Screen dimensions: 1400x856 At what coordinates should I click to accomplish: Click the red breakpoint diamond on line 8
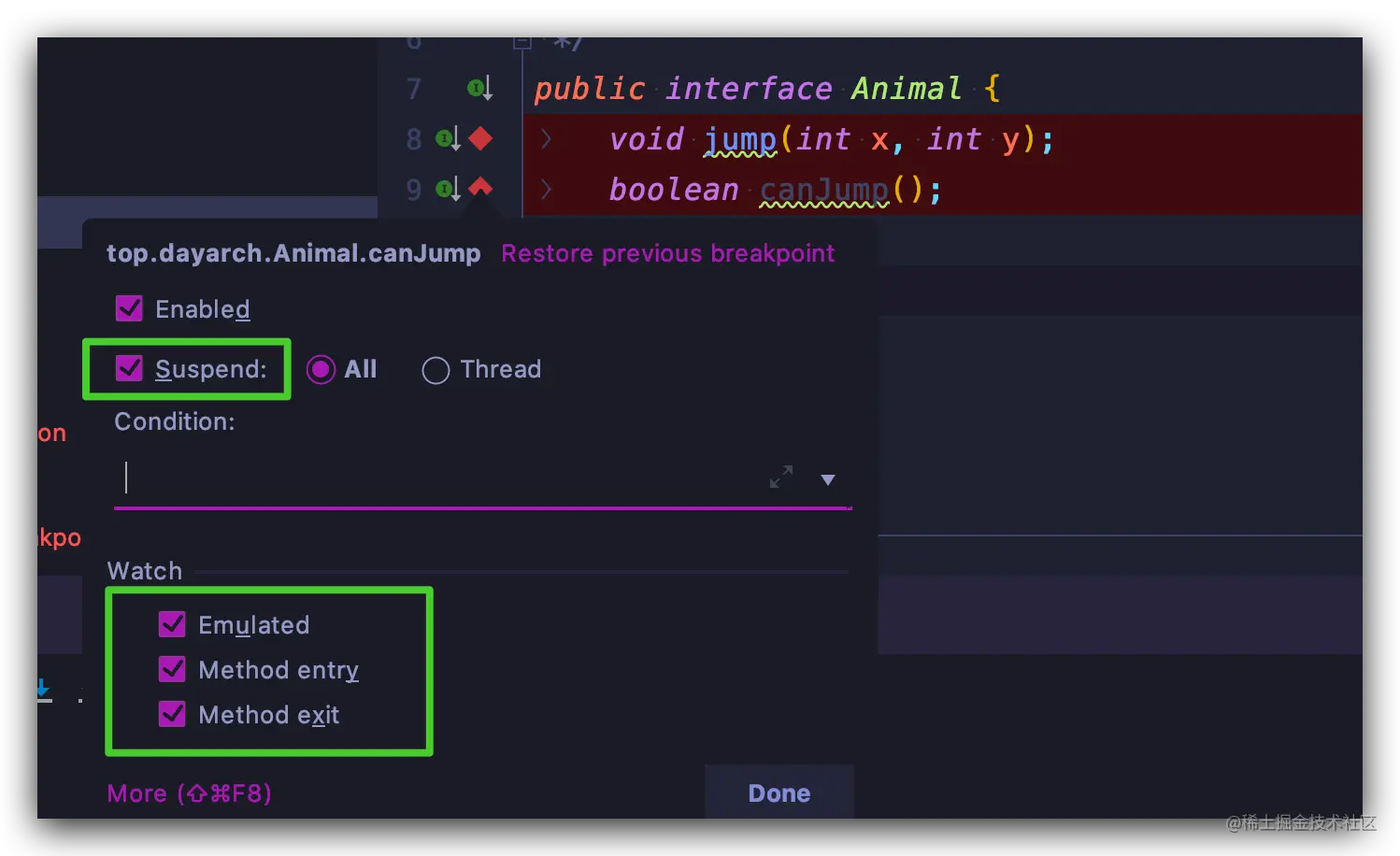click(480, 139)
